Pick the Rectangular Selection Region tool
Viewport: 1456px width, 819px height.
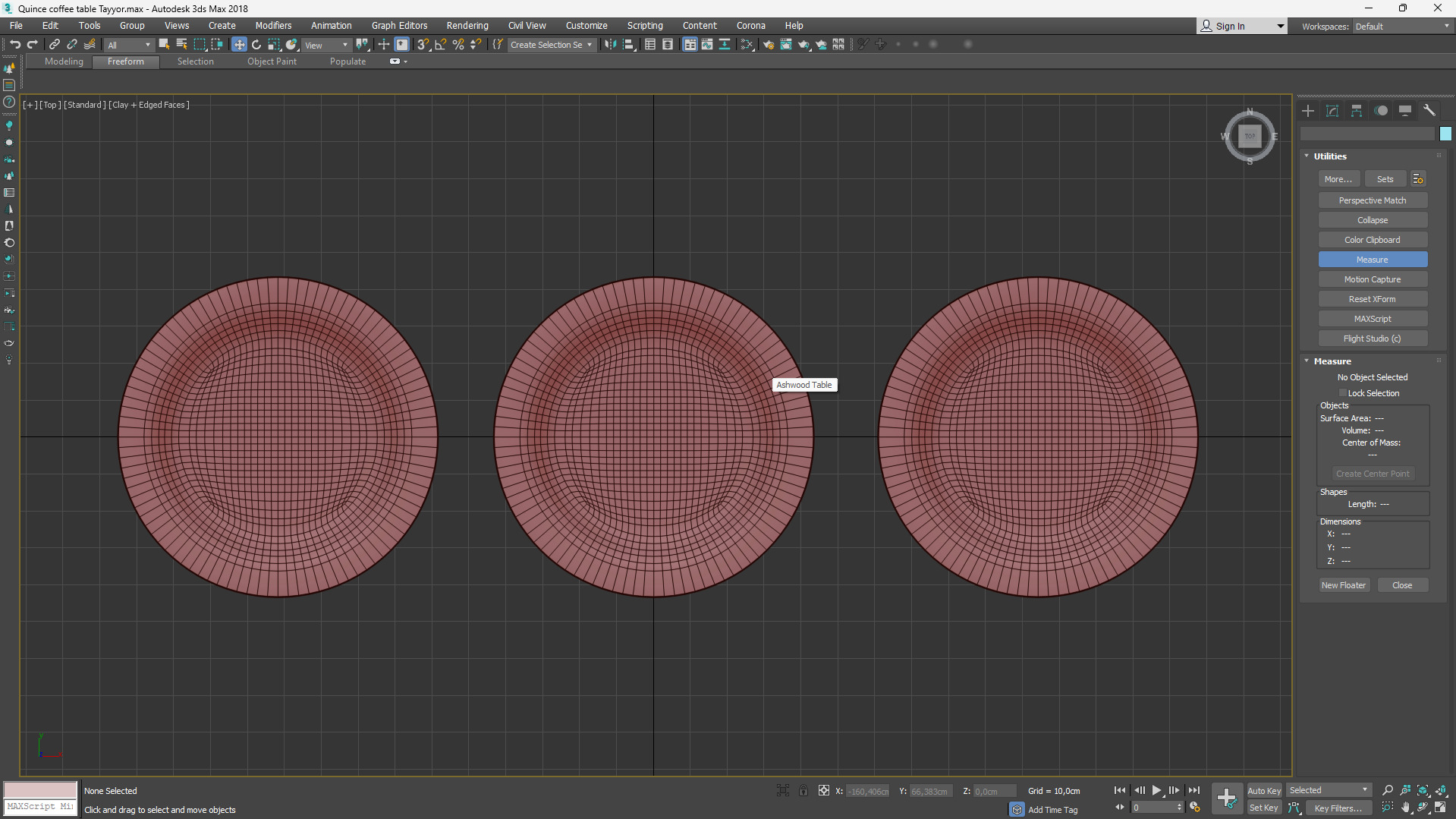[x=200, y=45]
